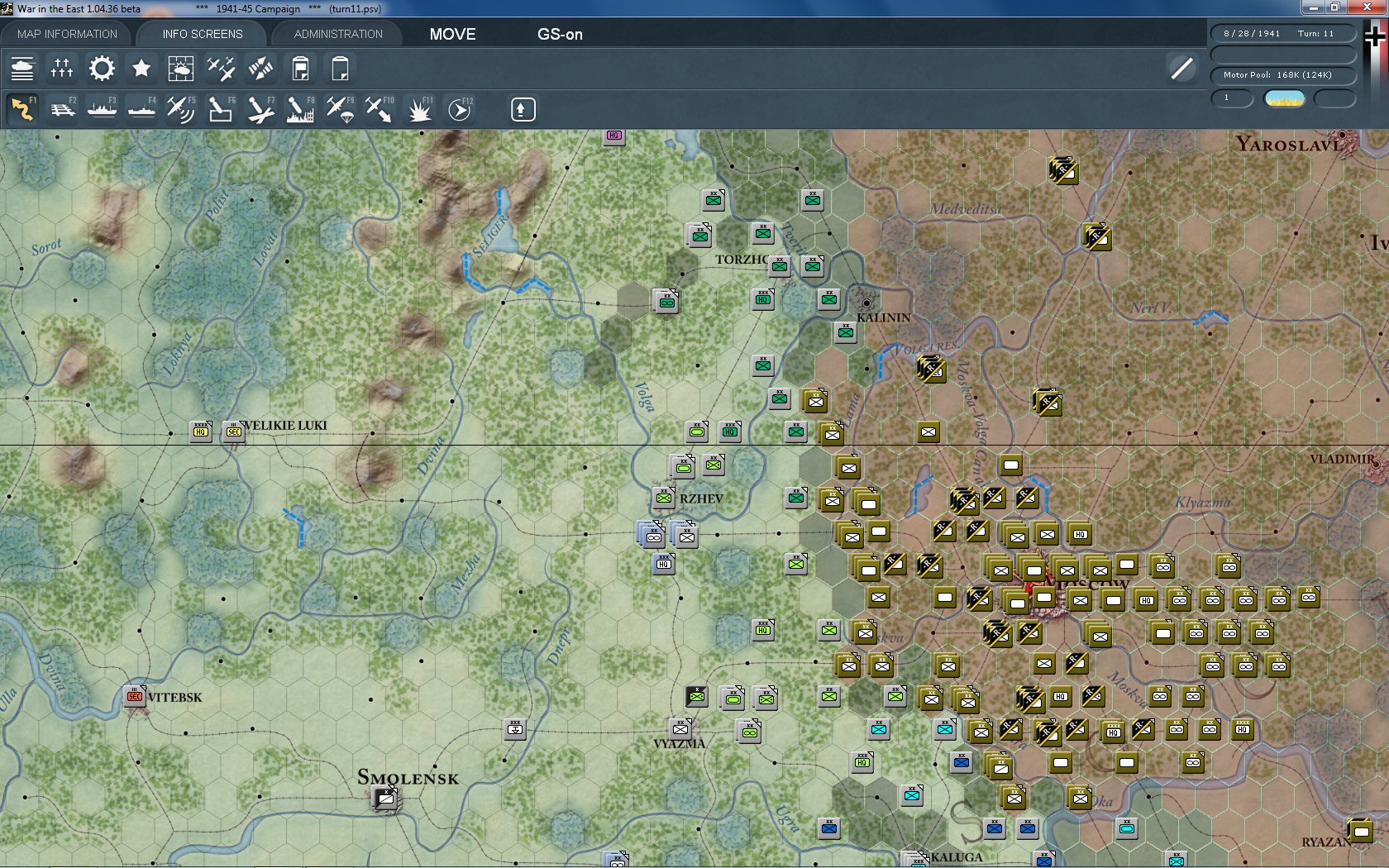Click the MOVE mode label

[x=452, y=34]
